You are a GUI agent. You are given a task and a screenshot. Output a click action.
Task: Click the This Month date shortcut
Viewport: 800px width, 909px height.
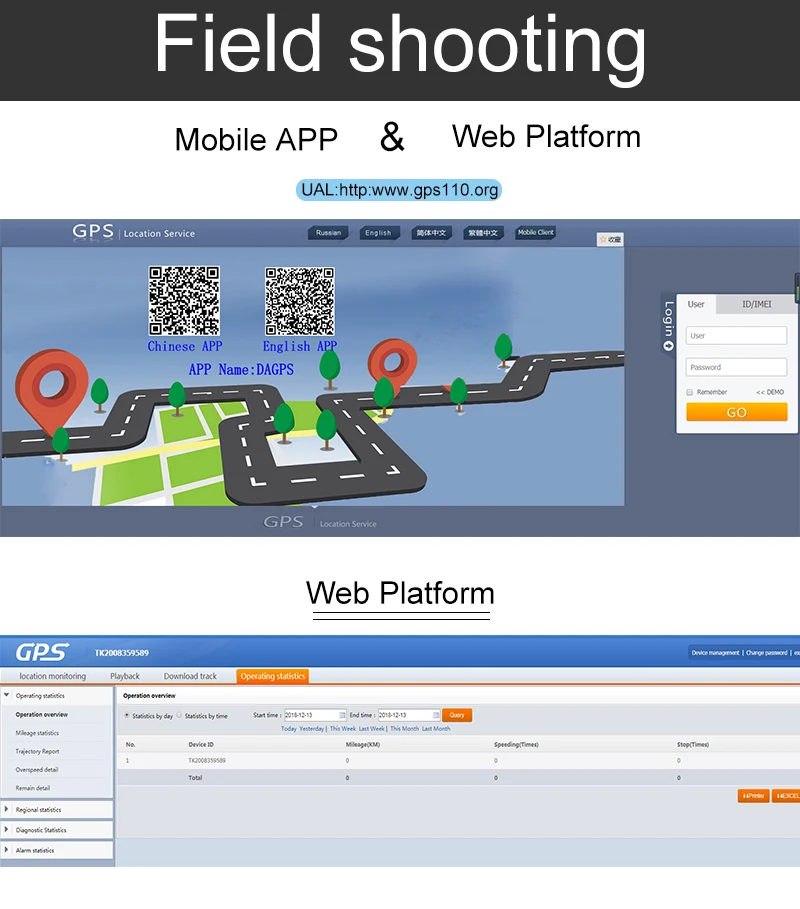click(x=404, y=729)
